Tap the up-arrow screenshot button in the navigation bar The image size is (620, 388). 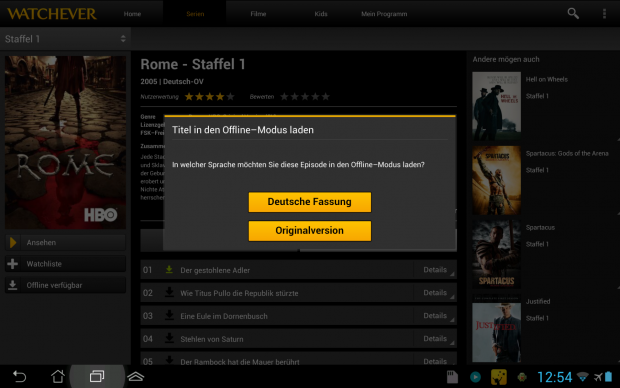point(136,376)
